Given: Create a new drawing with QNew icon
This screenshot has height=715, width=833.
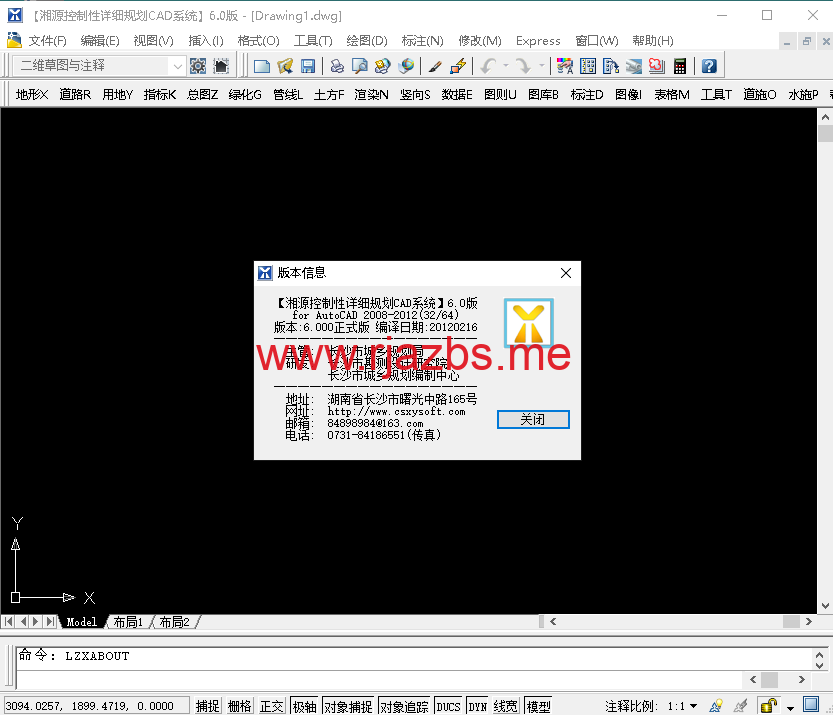Looking at the screenshot, I should point(262,66).
